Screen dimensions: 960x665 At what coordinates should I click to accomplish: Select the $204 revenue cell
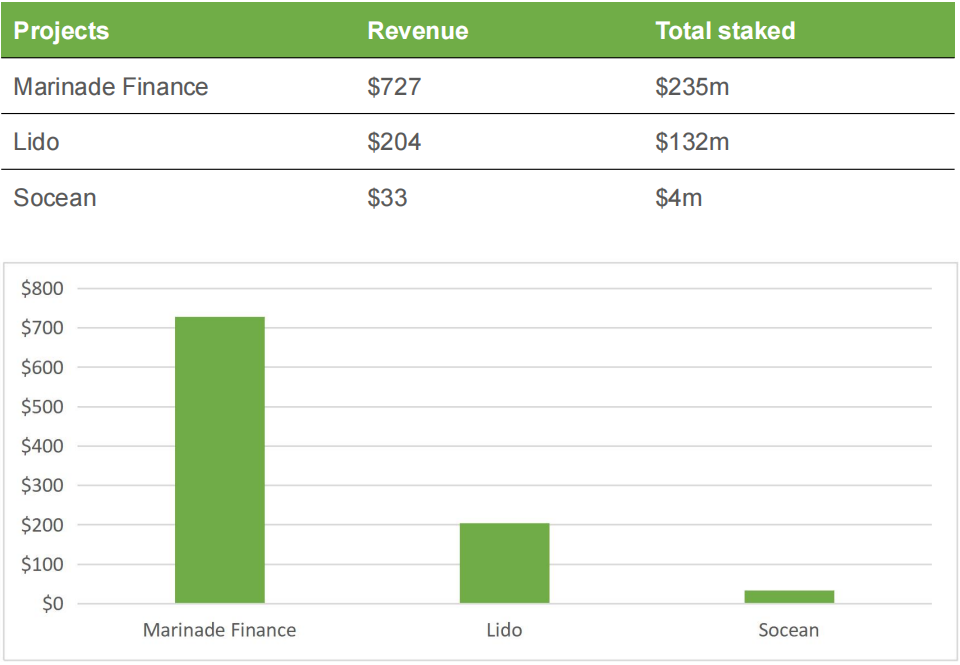pos(394,141)
